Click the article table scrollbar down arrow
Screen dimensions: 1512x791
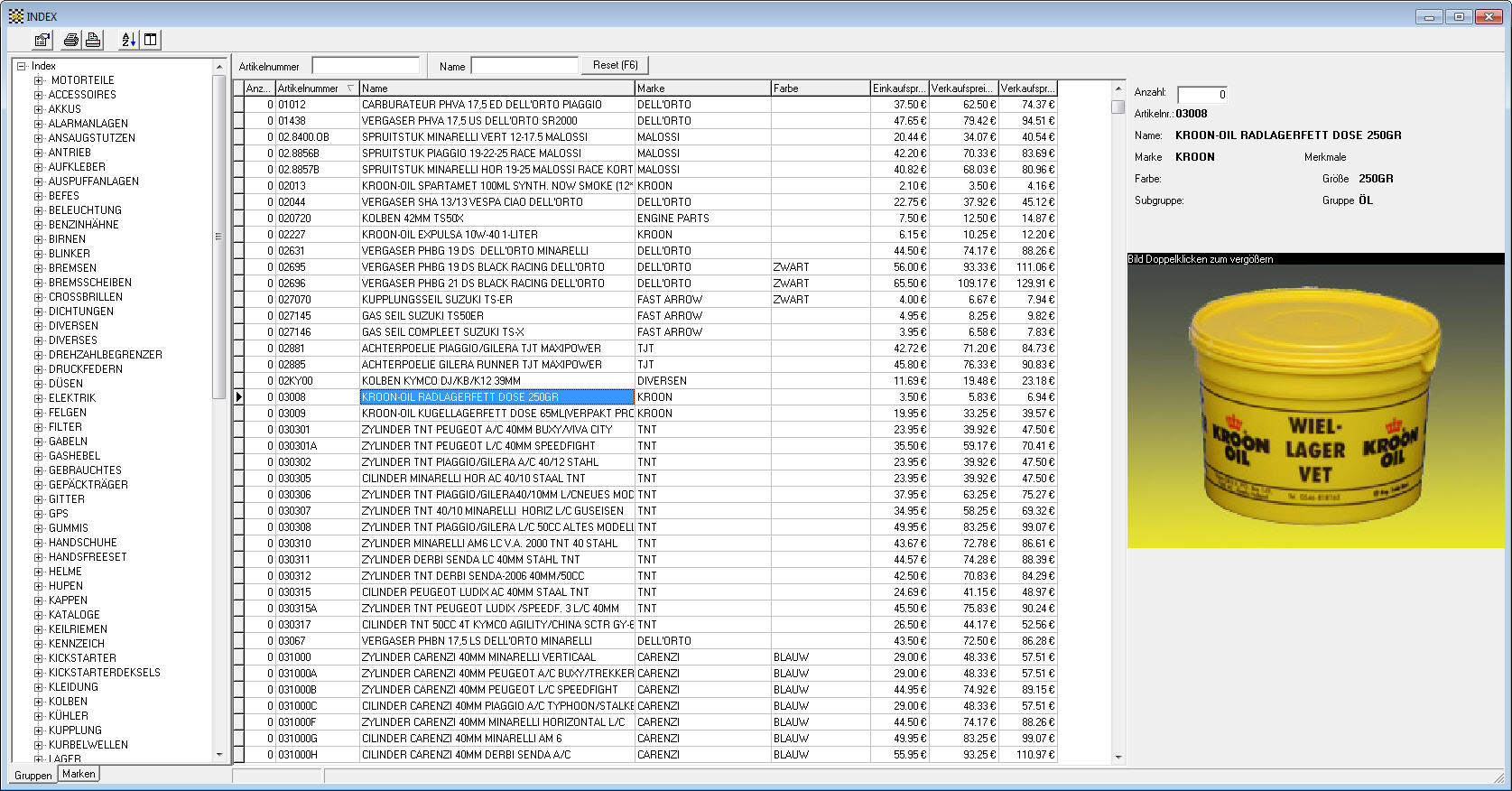[1118, 757]
